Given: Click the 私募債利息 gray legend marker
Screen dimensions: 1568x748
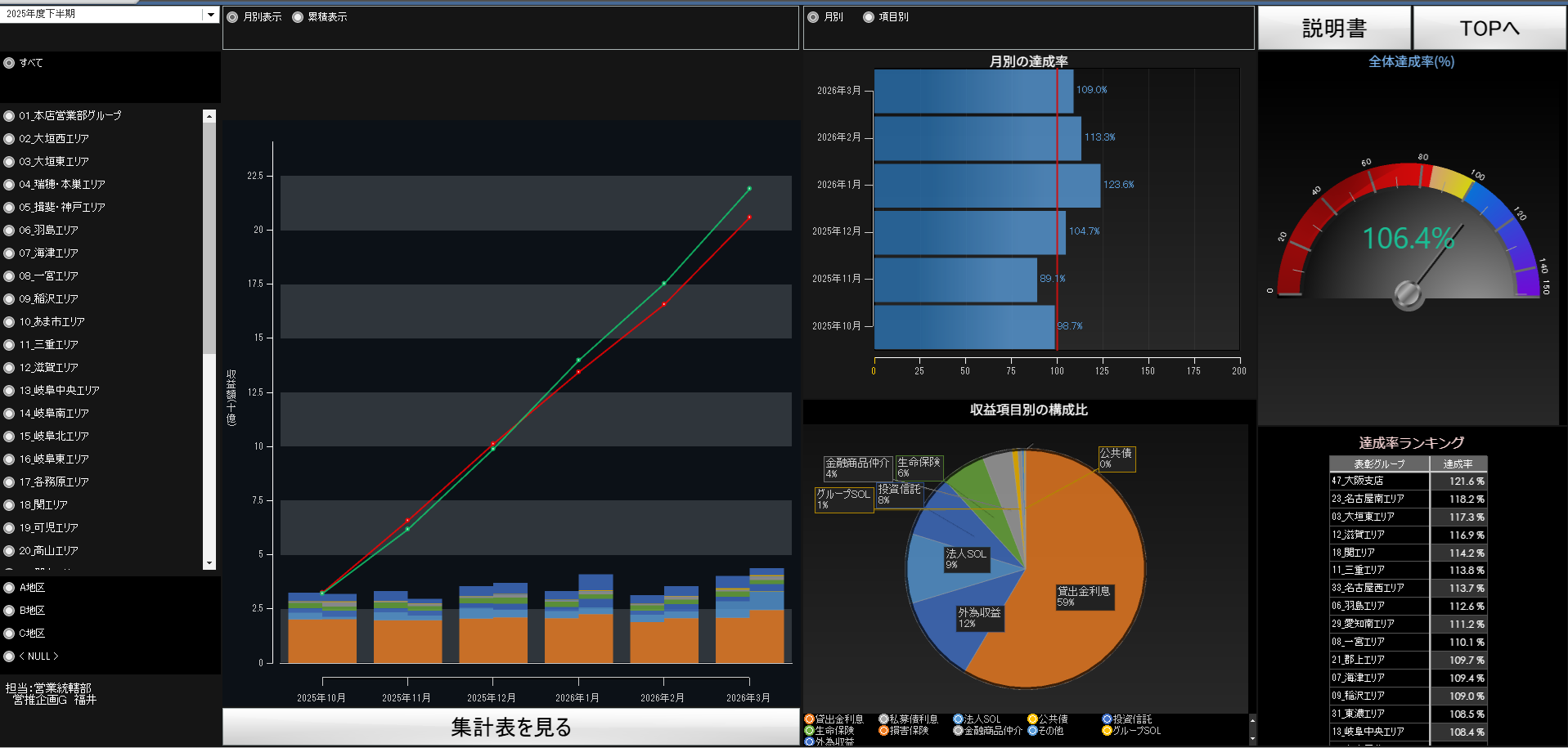Looking at the screenshot, I should [x=883, y=719].
